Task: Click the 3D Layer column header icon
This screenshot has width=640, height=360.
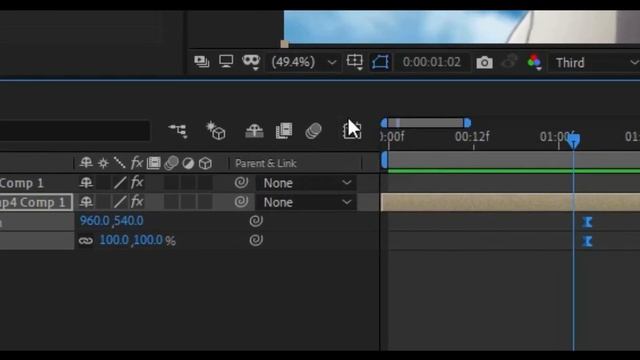Action: (205, 163)
